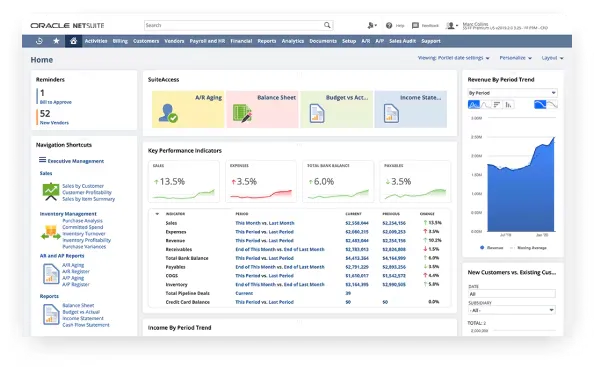Select the horizontal bar chart icon
594x367 pixels.
point(497,104)
